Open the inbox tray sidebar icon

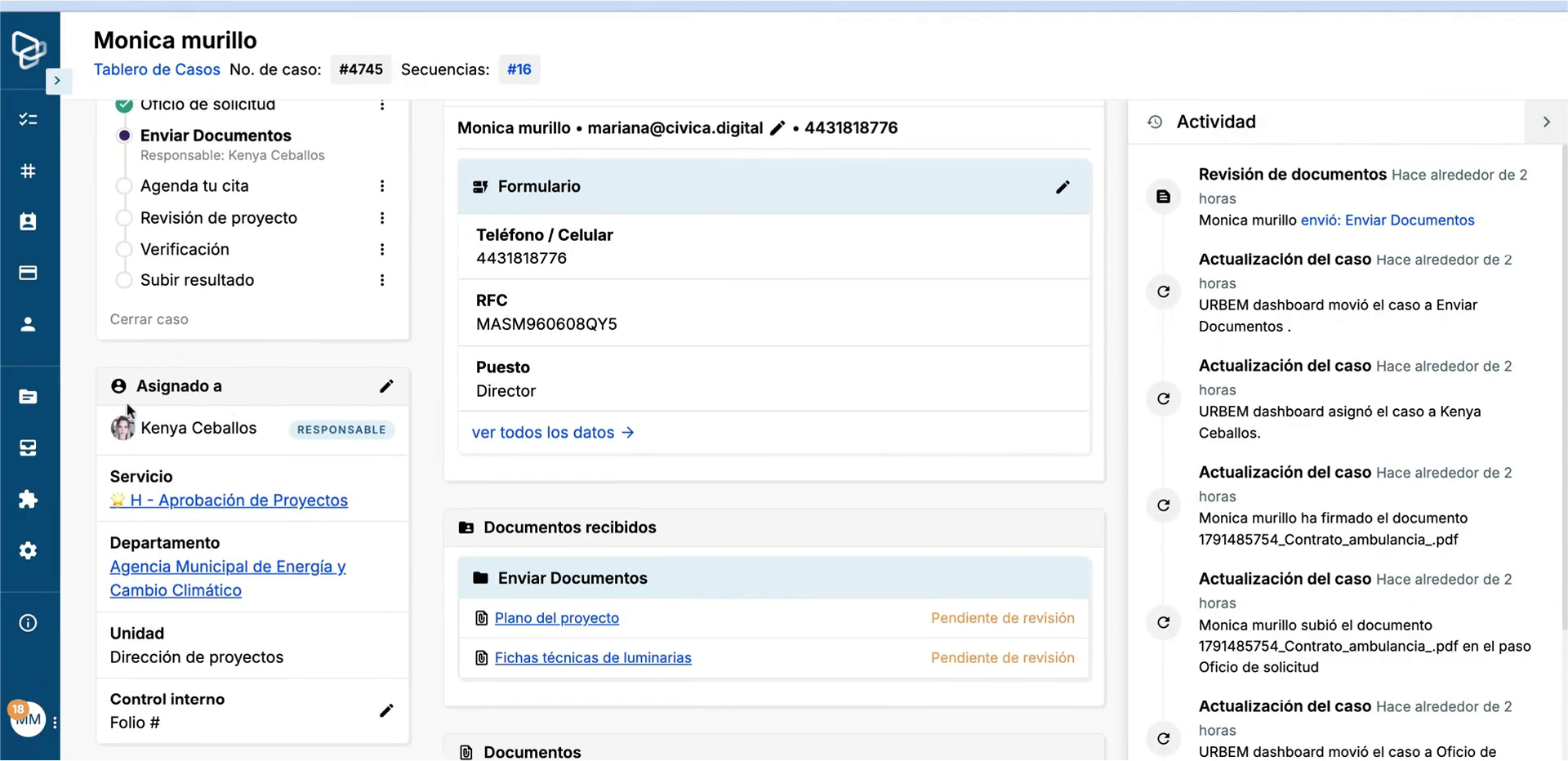click(28, 447)
